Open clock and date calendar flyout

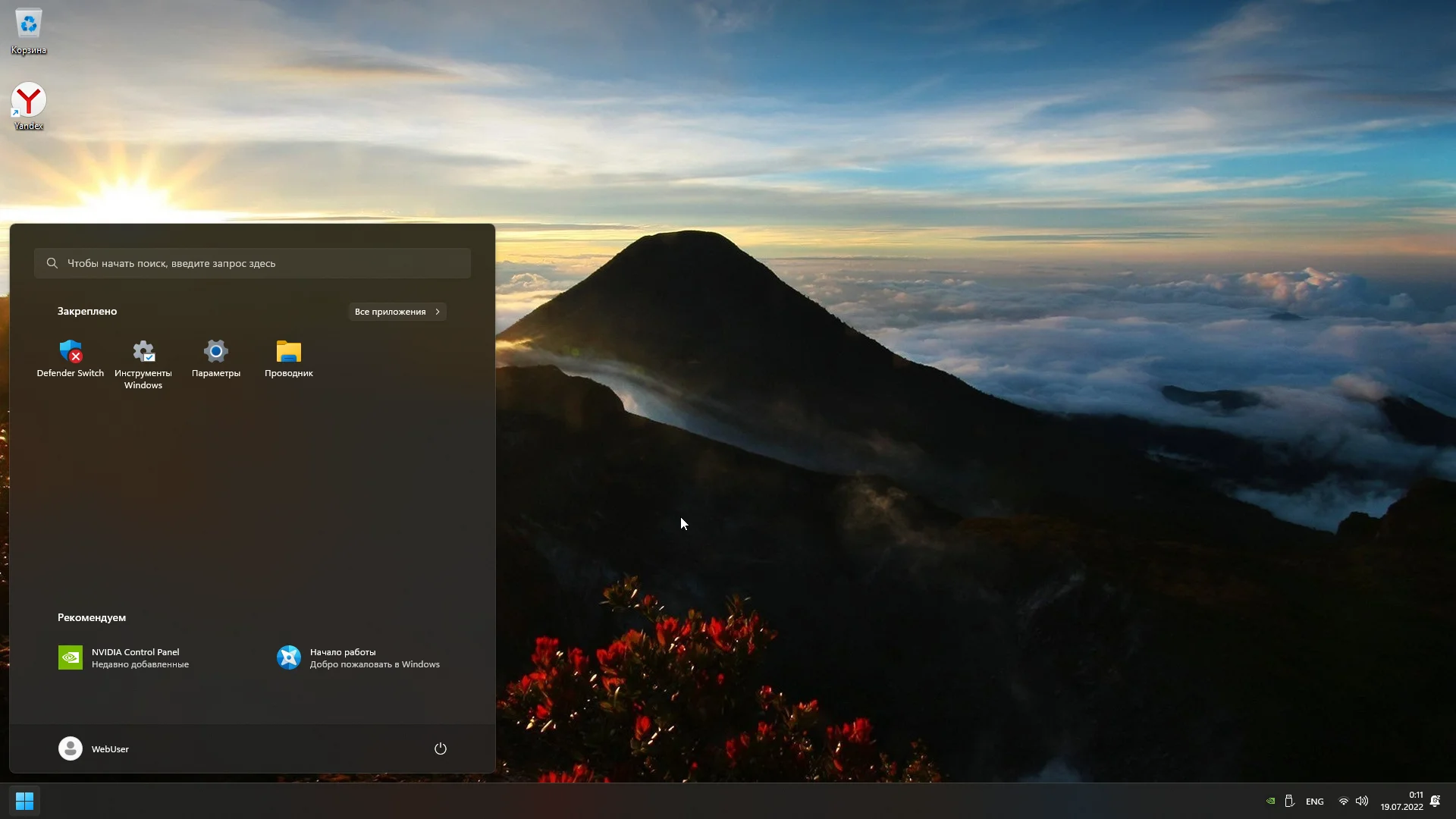[x=1401, y=801]
